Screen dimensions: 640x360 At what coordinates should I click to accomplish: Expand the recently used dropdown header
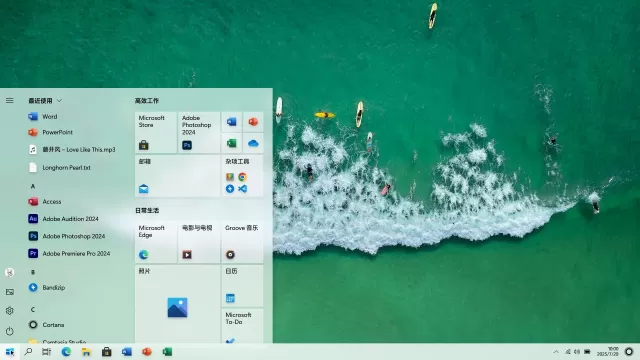pyautogui.click(x=45, y=100)
